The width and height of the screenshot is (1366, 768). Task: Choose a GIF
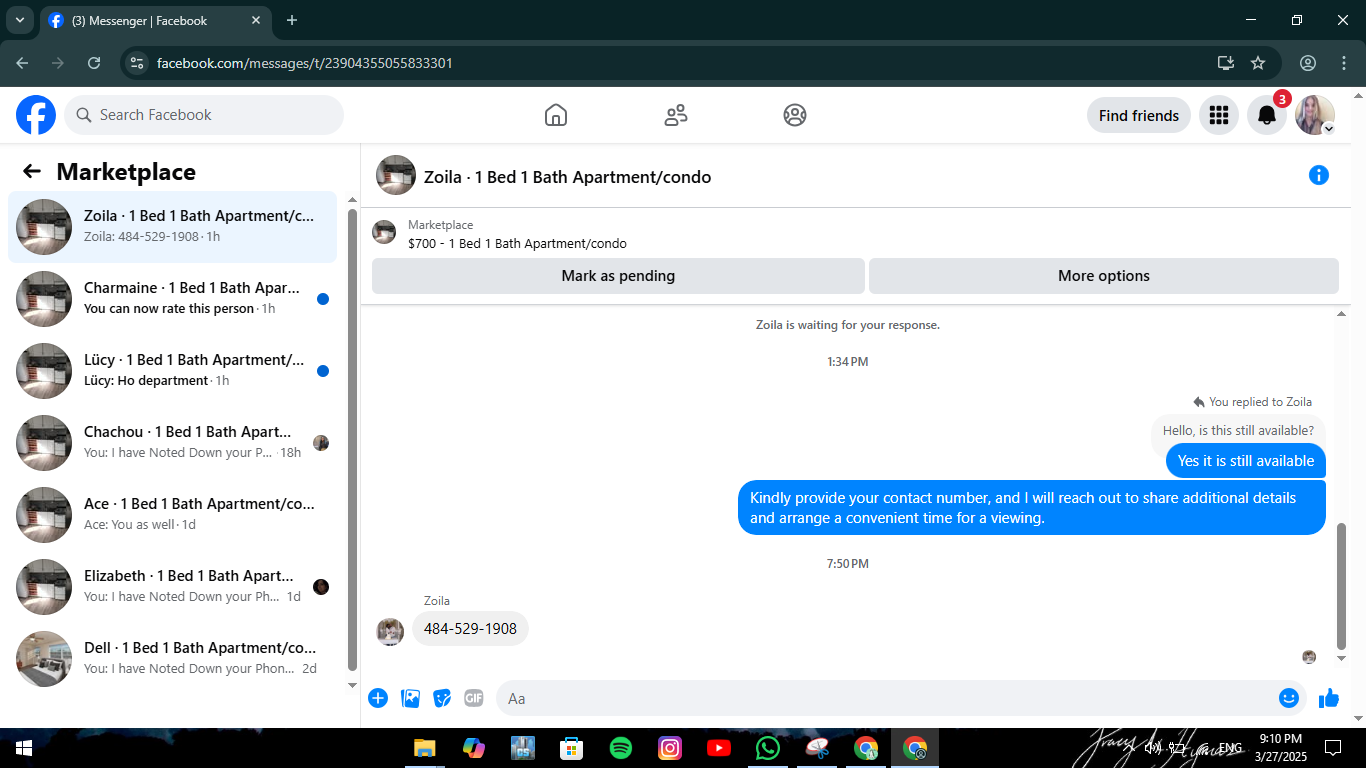pos(474,698)
